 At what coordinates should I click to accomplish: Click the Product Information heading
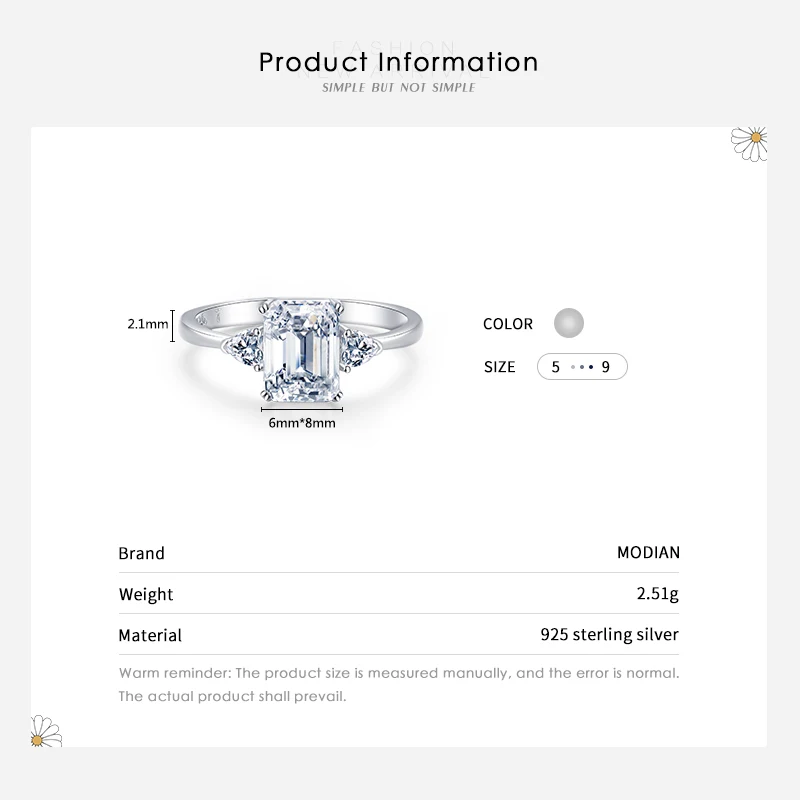click(399, 62)
